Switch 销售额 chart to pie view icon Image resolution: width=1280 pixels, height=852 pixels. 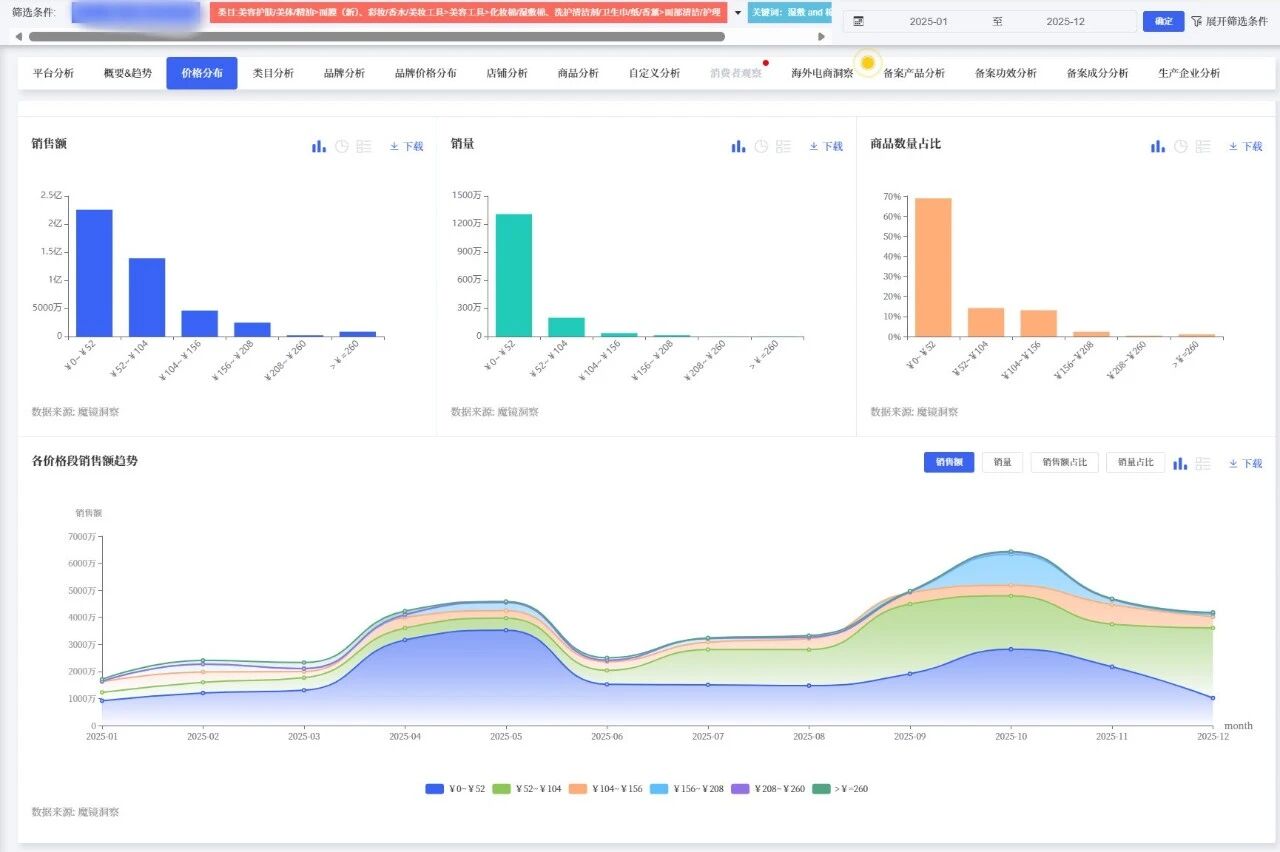[341, 146]
